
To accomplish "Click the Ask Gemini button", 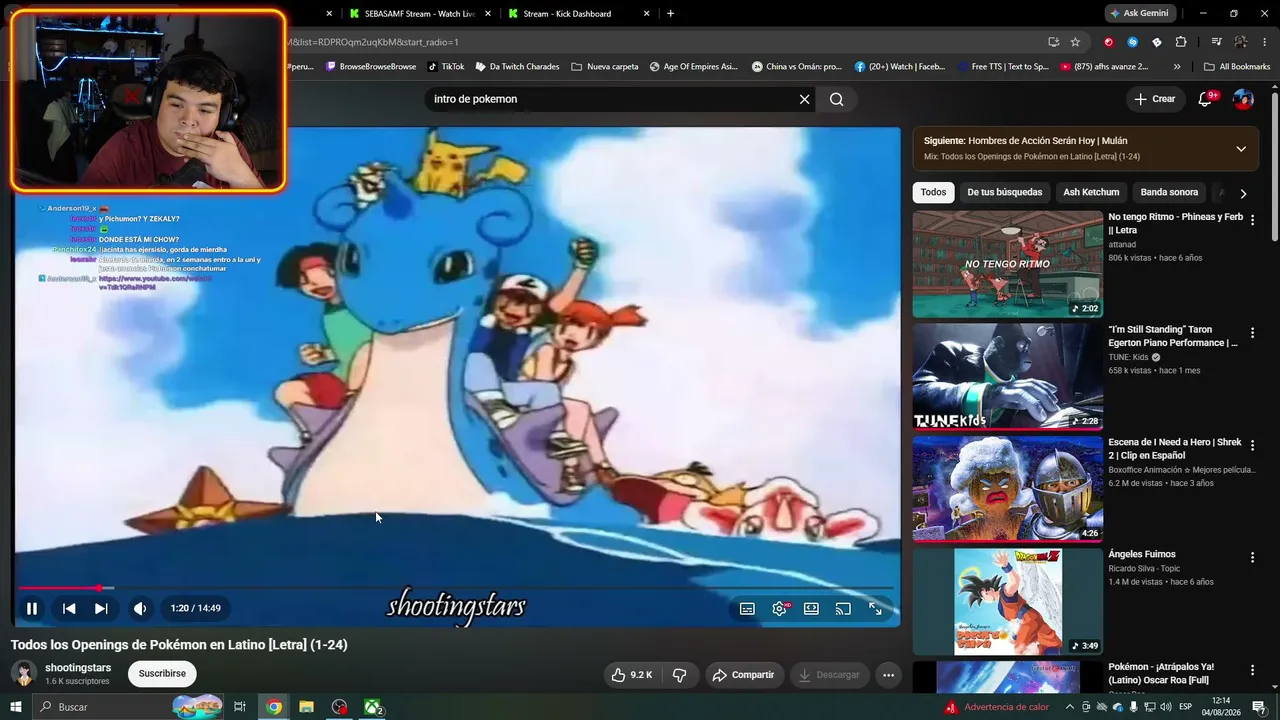I will pyautogui.click(x=1139, y=14).
